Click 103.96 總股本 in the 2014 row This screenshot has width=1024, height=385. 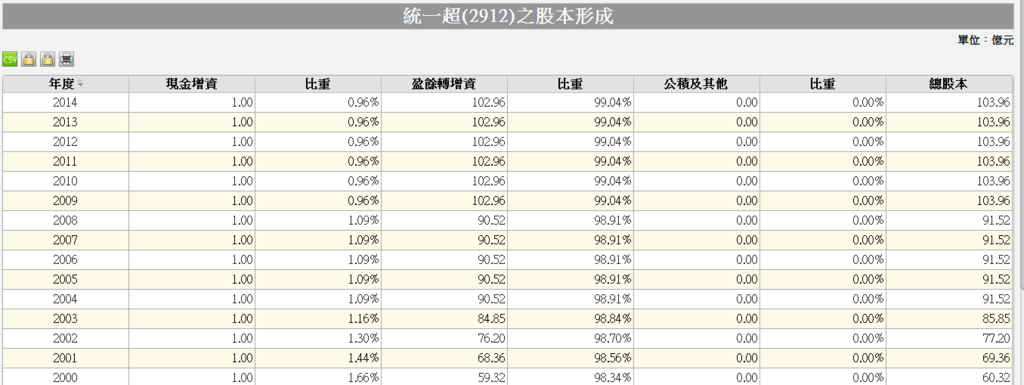pos(949,102)
